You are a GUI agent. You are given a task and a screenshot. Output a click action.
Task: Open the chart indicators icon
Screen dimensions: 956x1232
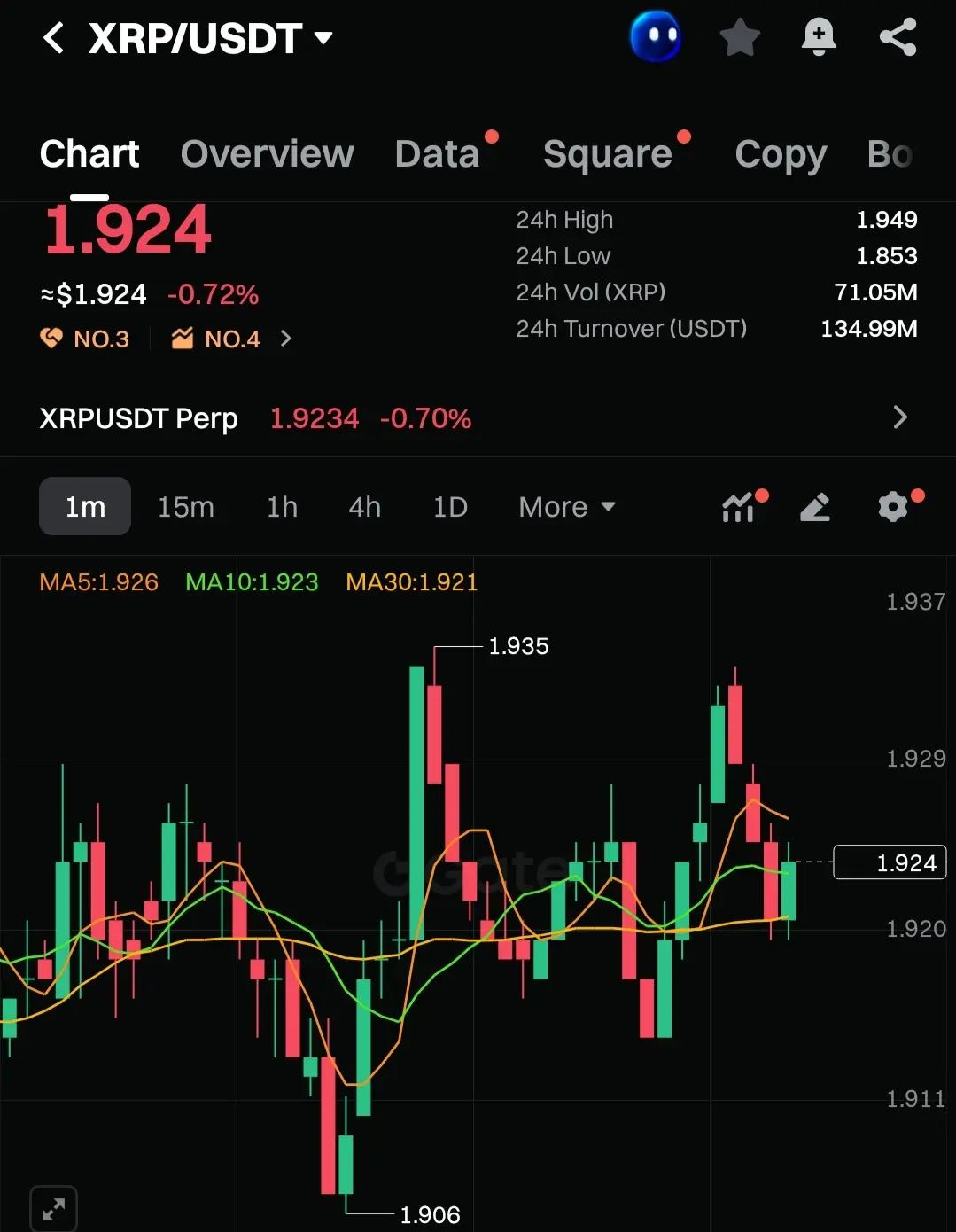tap(740, 507)
